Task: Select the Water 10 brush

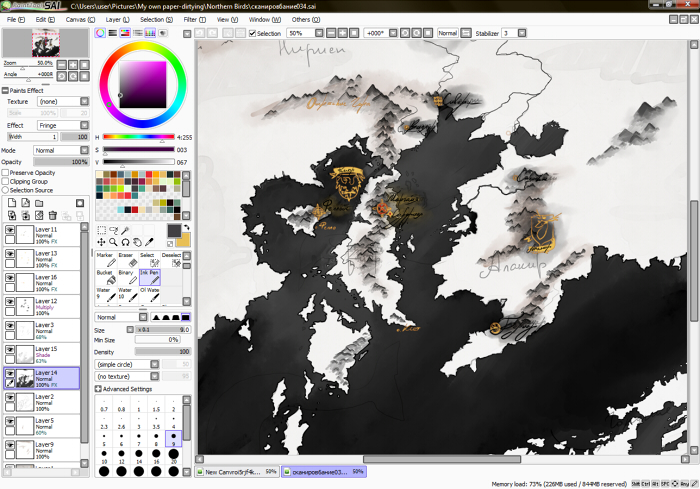Action: pos(127,294)
